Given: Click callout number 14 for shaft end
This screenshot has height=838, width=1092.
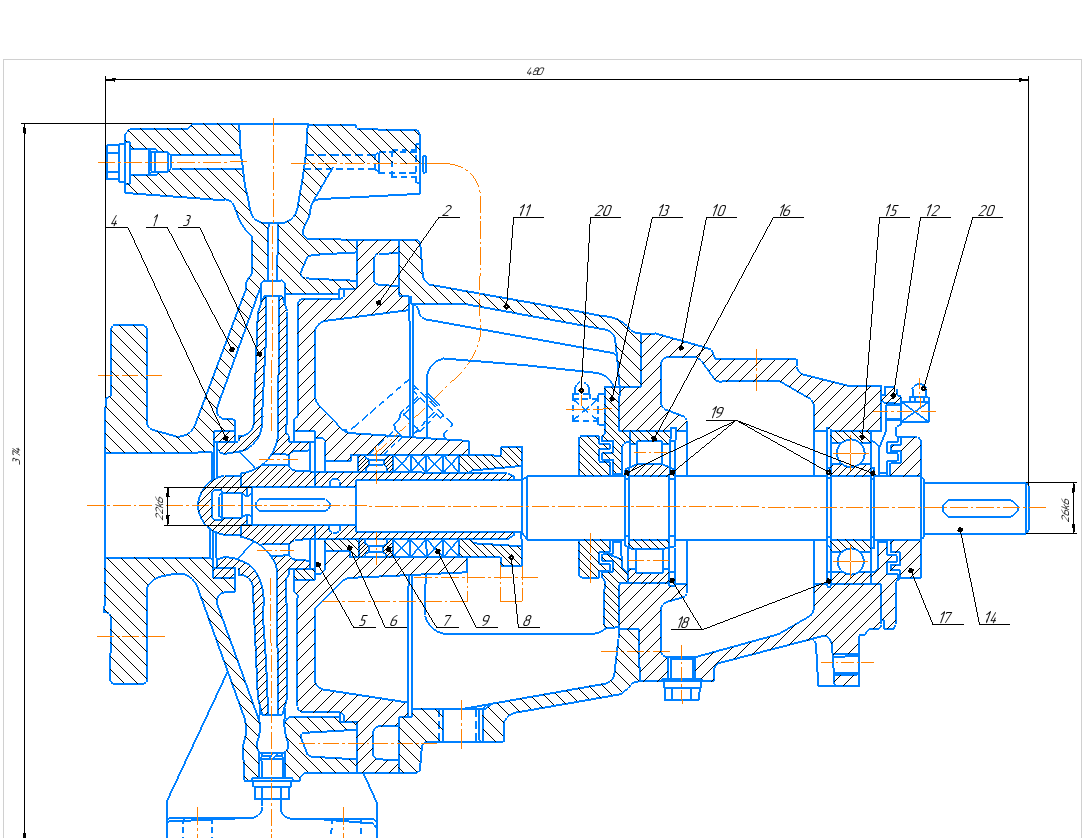Looking at the screenshot, I should pos(990,617).
